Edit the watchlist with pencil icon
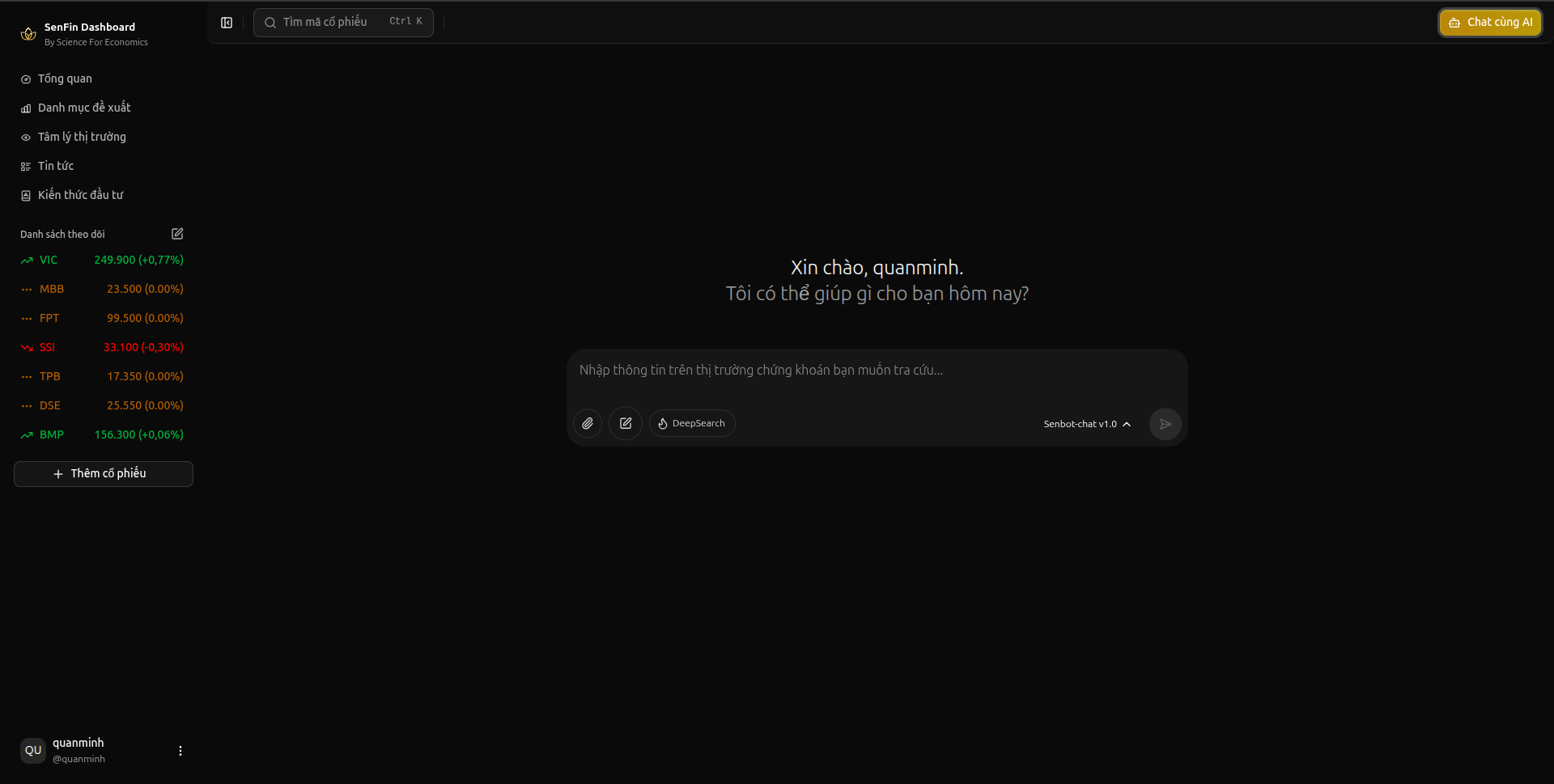The image size is (1554, 784). [177, 234]
